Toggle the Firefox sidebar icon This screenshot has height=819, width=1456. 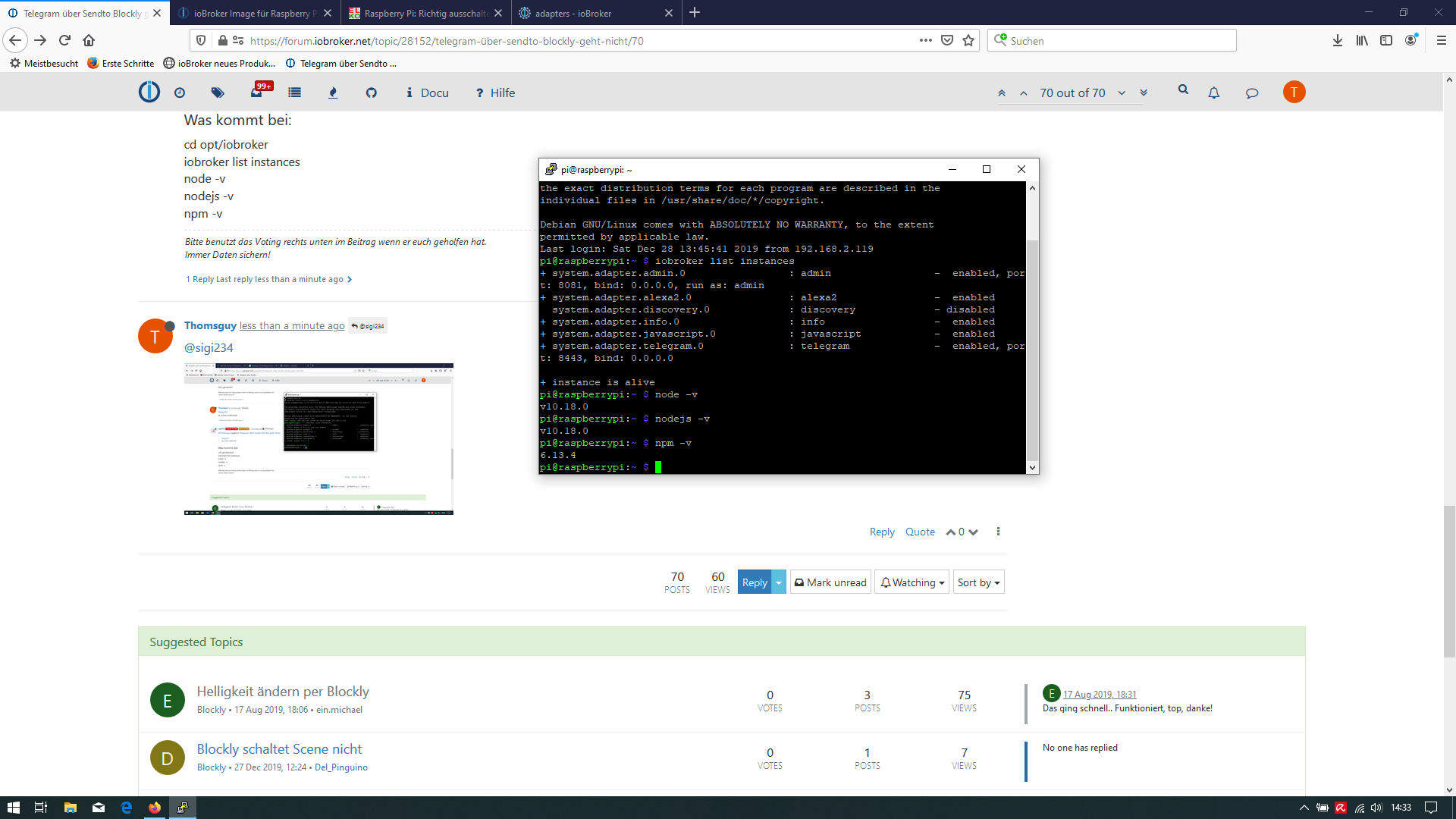point(1386,40)
